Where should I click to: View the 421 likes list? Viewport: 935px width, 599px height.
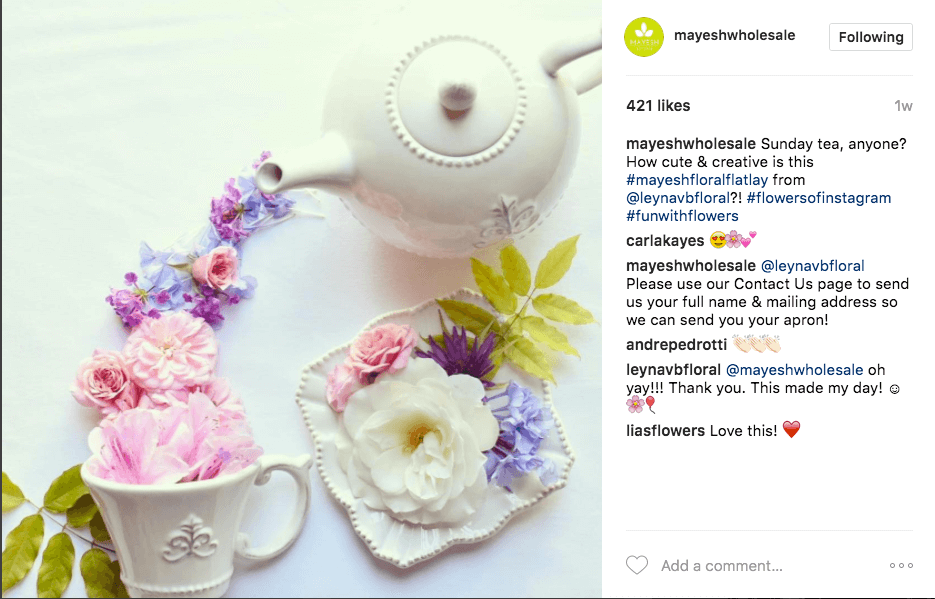click(x=658, y=106)
